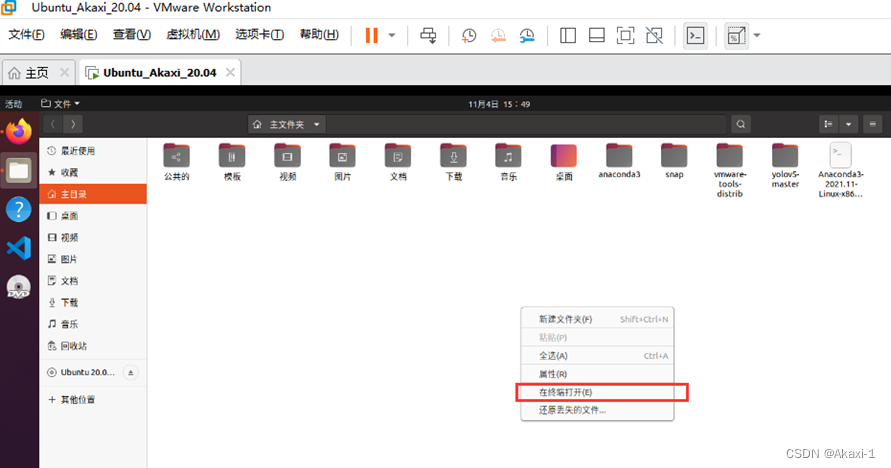Click the stretch guest display icon

pyautogui.click(x=736, y=35)
